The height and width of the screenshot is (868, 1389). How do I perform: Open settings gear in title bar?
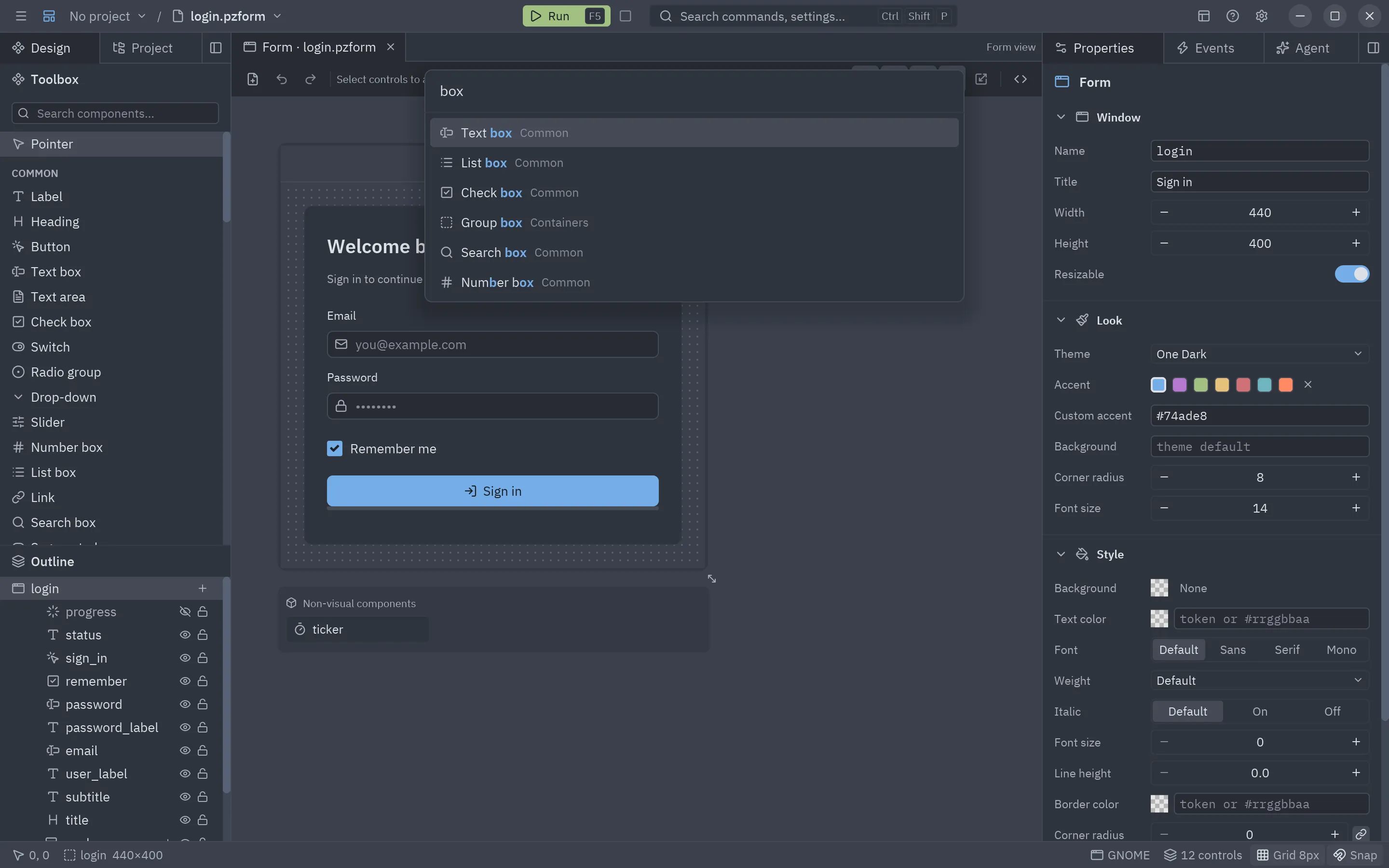[1261, 16]
